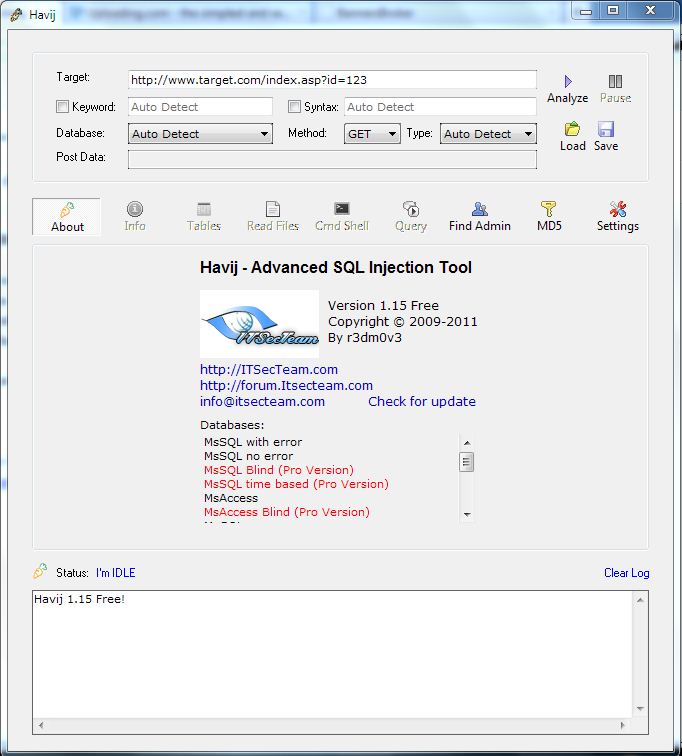Image resolution: width=682 pixels, height=756 pixels.
Task: Click the log horizontal scroll left arrow
Action: point(41,725)
